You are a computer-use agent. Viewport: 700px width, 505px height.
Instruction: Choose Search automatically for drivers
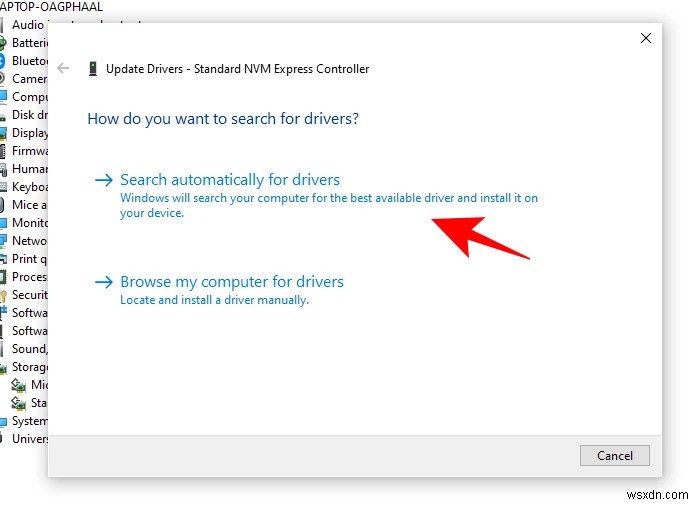pos(230,180)
